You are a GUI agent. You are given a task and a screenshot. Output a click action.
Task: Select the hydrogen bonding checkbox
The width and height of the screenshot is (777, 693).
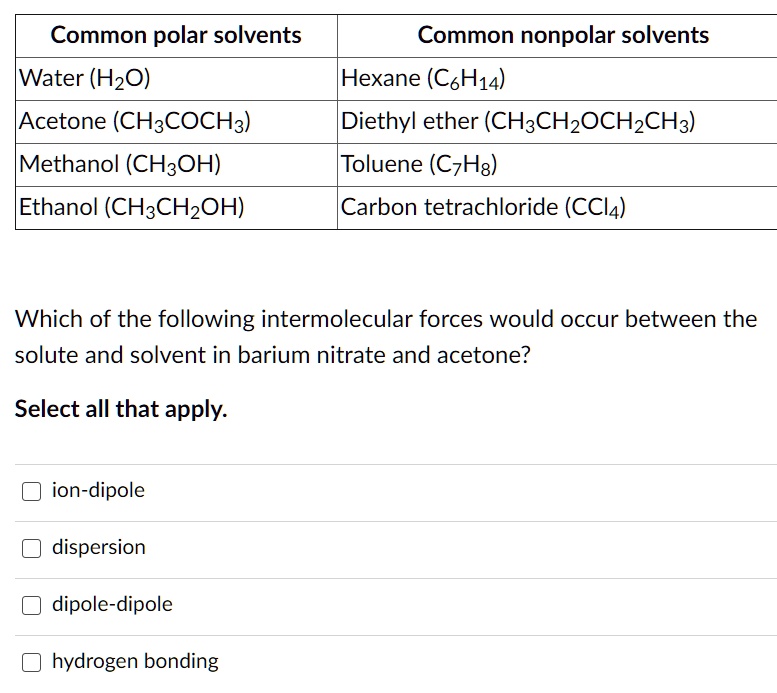tap(33, 662)
